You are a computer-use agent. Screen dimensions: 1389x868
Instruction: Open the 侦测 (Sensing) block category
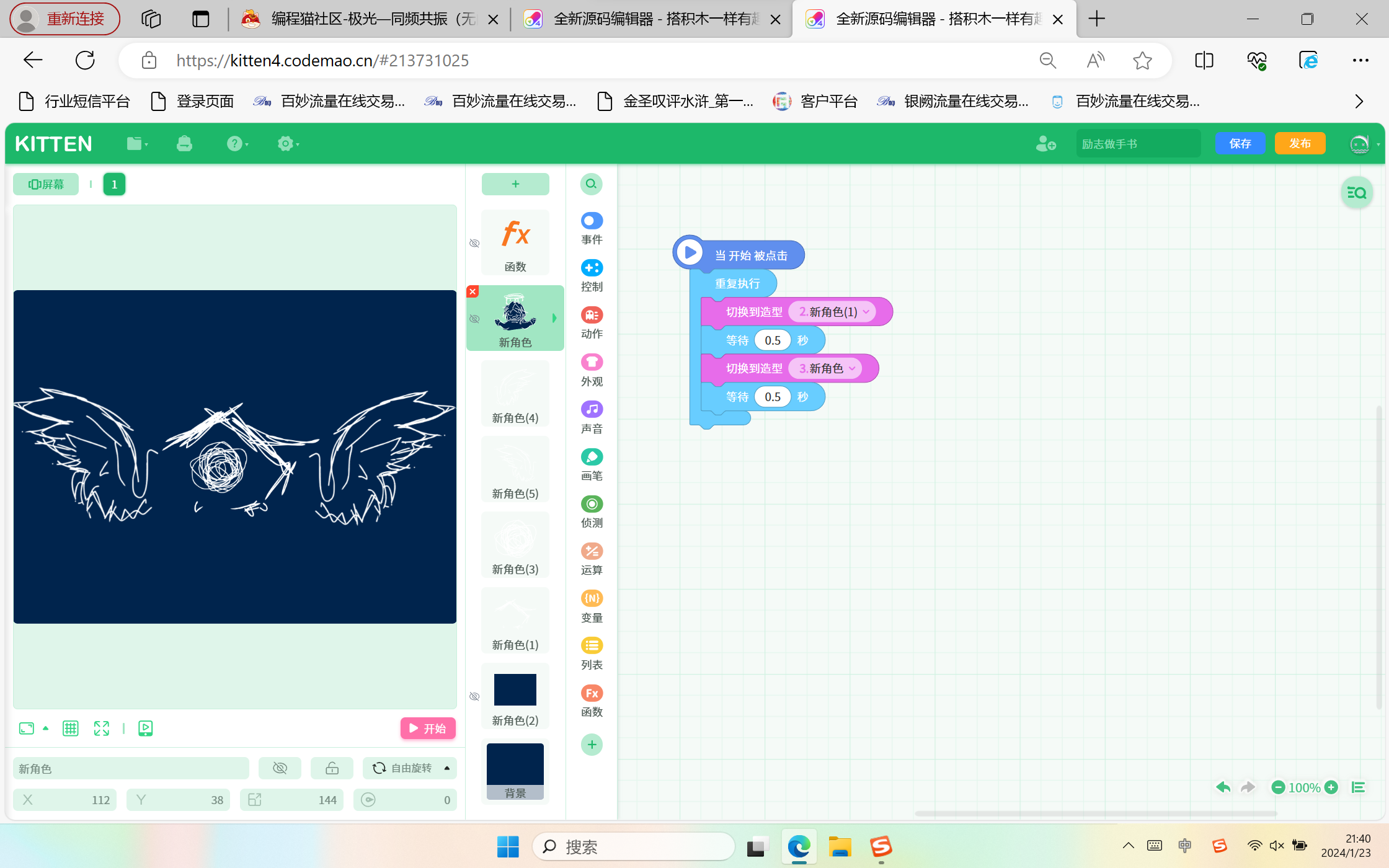coord(592,512)
